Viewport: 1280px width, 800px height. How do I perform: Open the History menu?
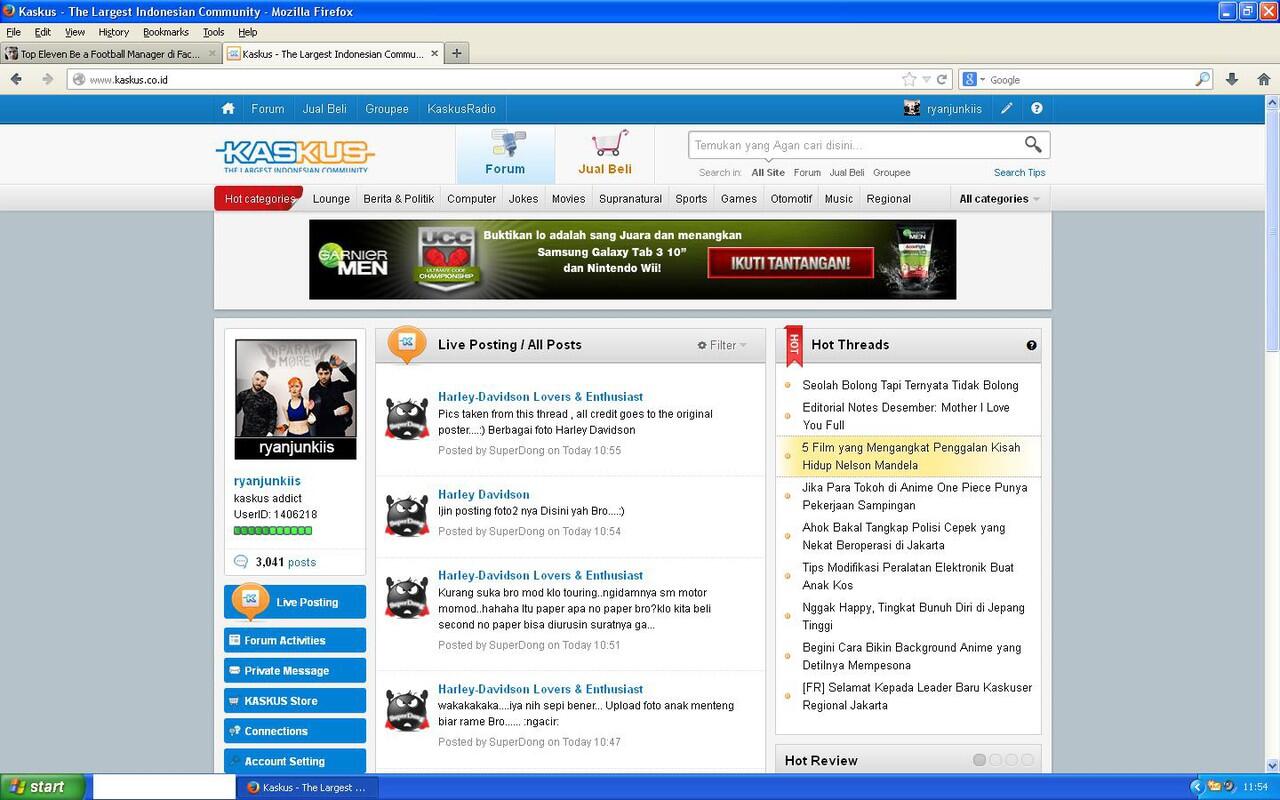coord(114,32)
